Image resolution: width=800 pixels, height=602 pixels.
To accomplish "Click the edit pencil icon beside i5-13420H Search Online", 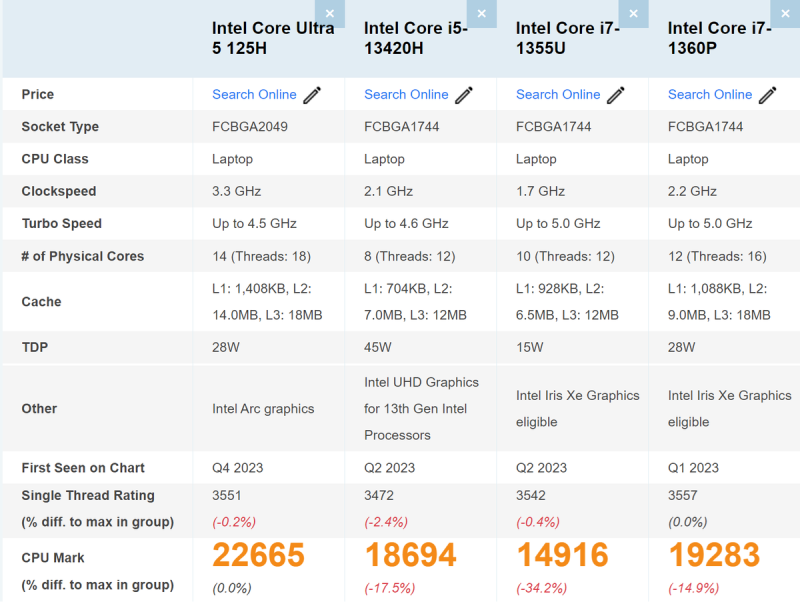I will [463, 94].
